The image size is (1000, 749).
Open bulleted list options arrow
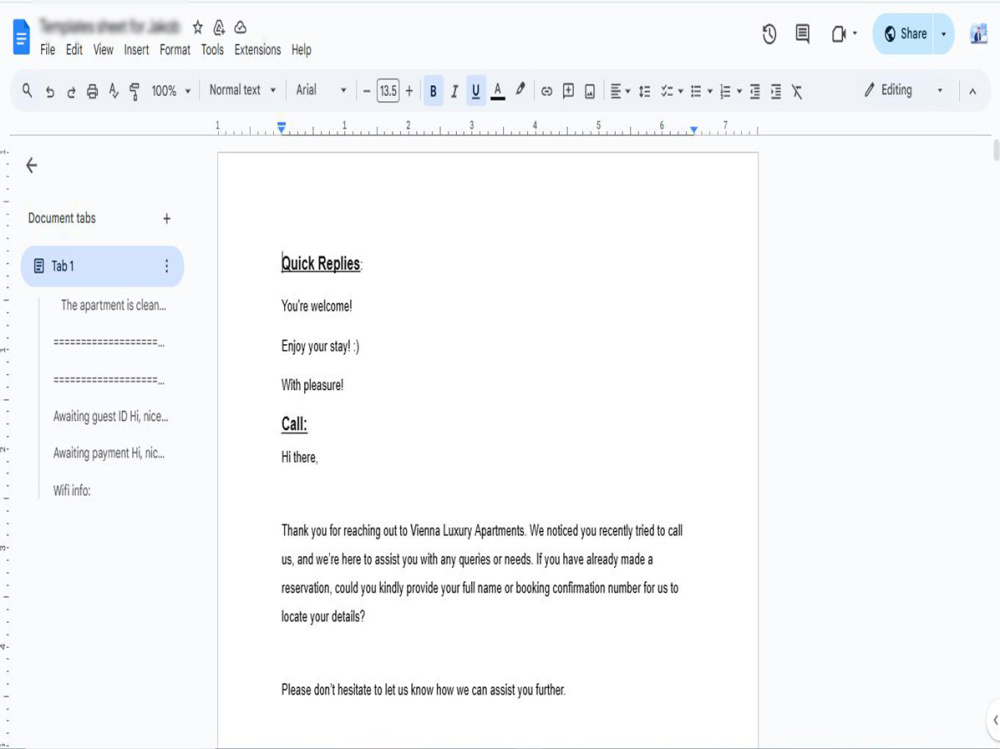[710, 91]
